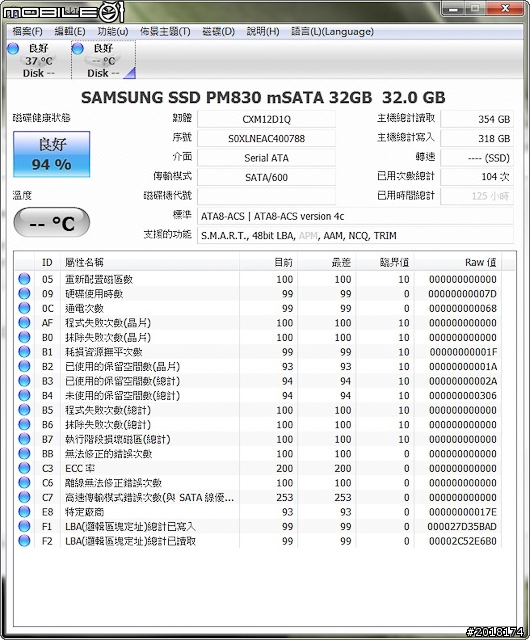Select the second disk tab showing -- °C
Viewport: 530px width, 640px height.
click(x=103, y=60)
